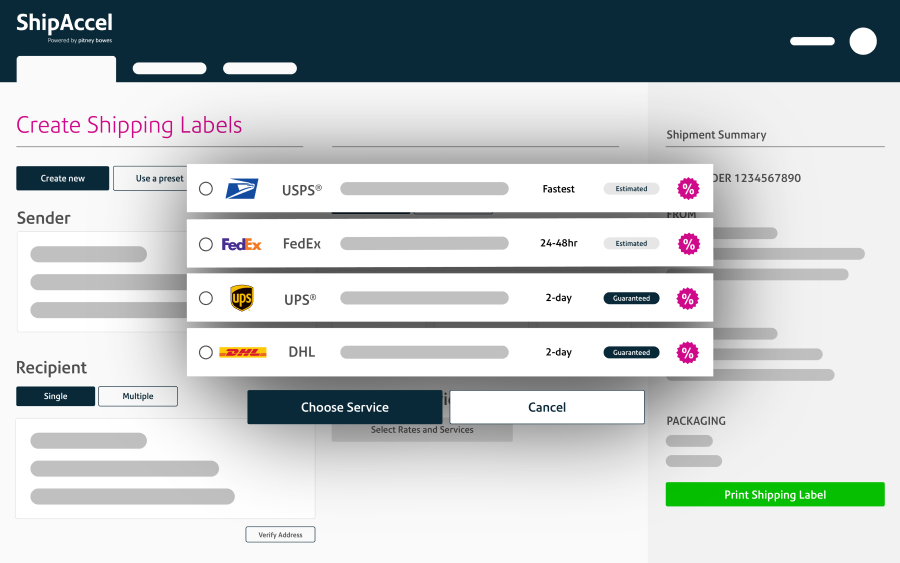Click the DHL carrier name text
This screenshot has height=563, width=900.
pyautogui.click(x=301, y=352)
